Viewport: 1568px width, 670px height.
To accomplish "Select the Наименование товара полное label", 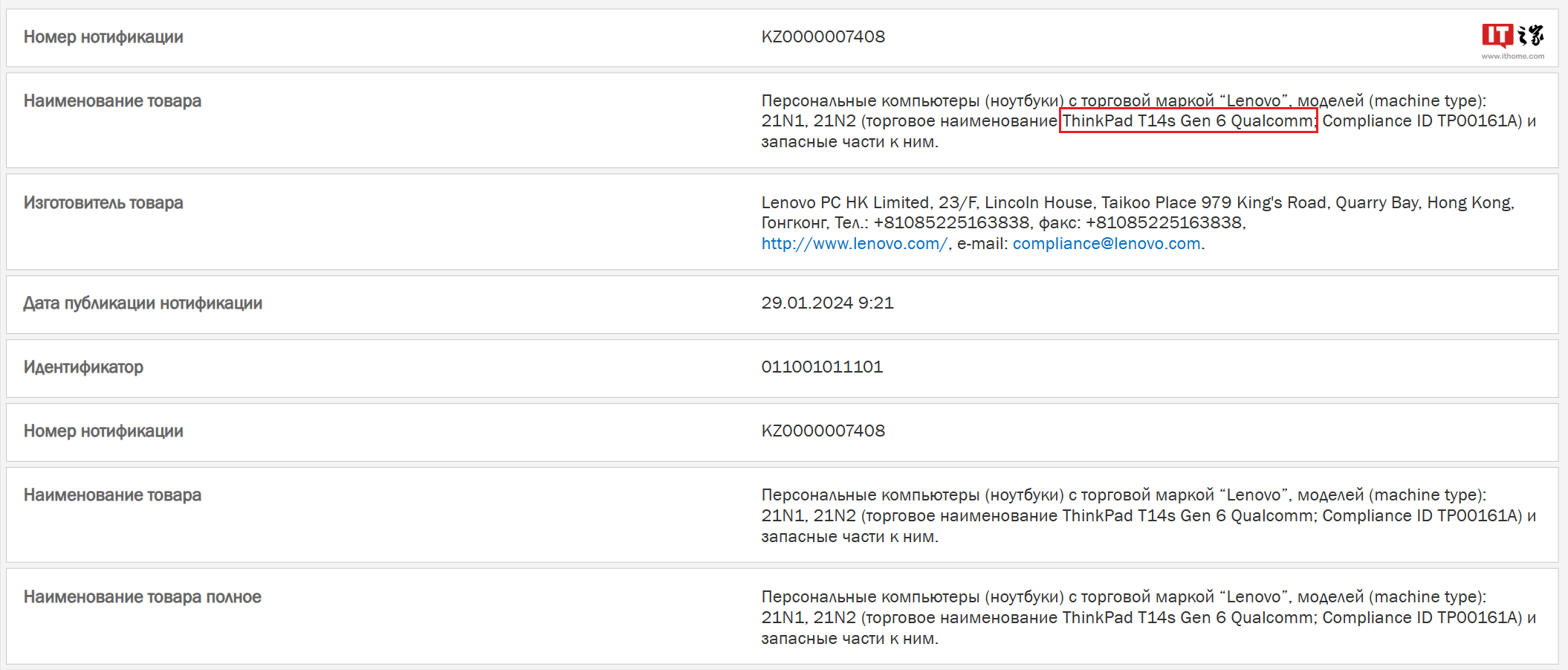I will tap(143, 597).
